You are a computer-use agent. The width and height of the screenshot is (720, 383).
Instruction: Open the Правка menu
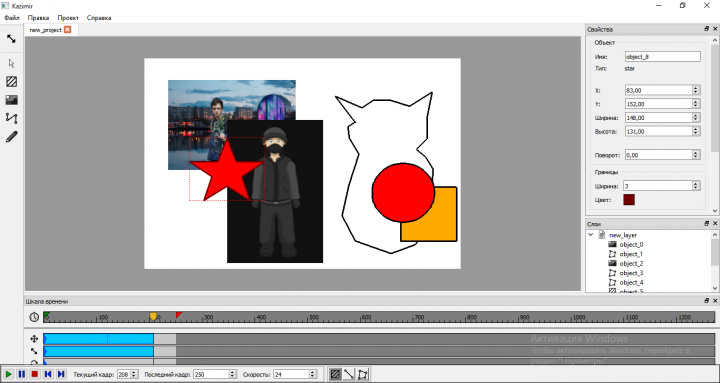[38, 18]
